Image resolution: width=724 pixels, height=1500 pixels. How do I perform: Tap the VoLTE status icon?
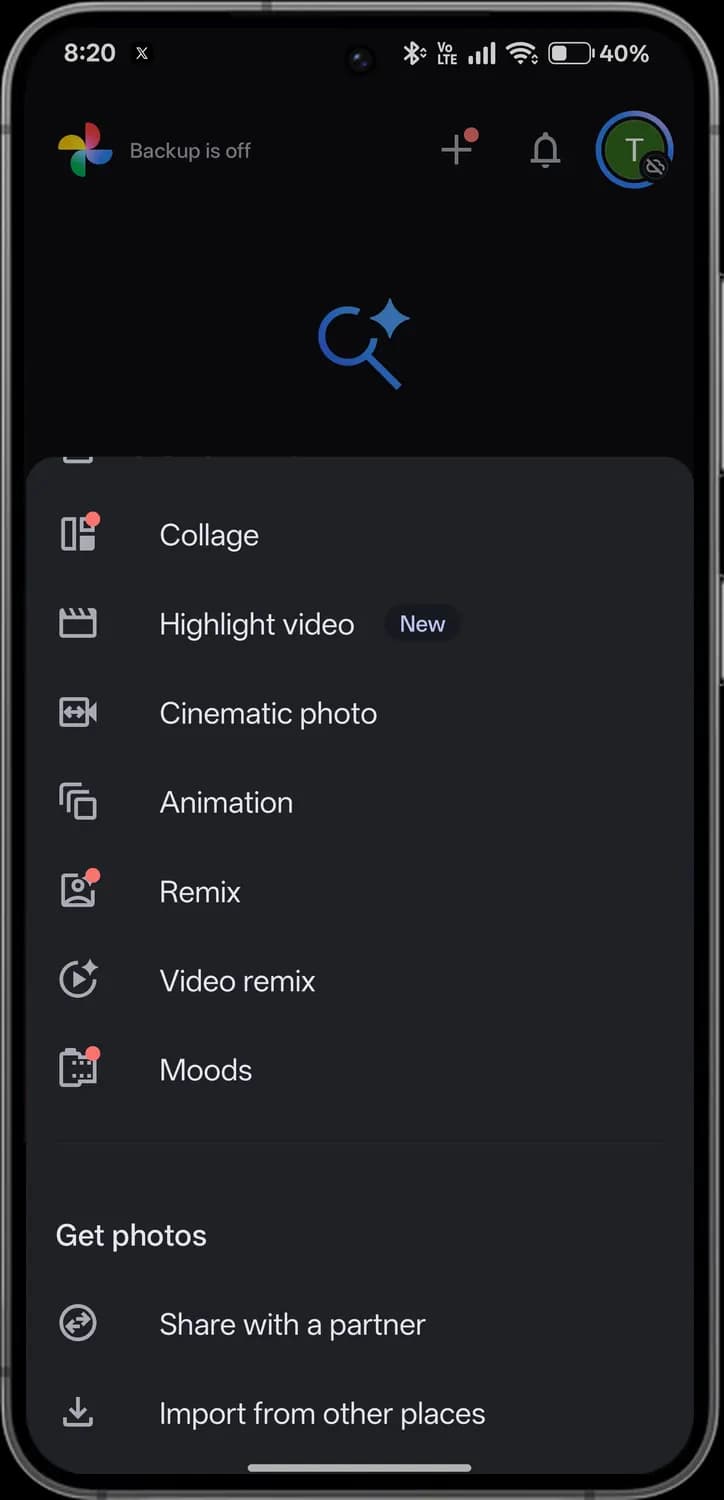447,53
